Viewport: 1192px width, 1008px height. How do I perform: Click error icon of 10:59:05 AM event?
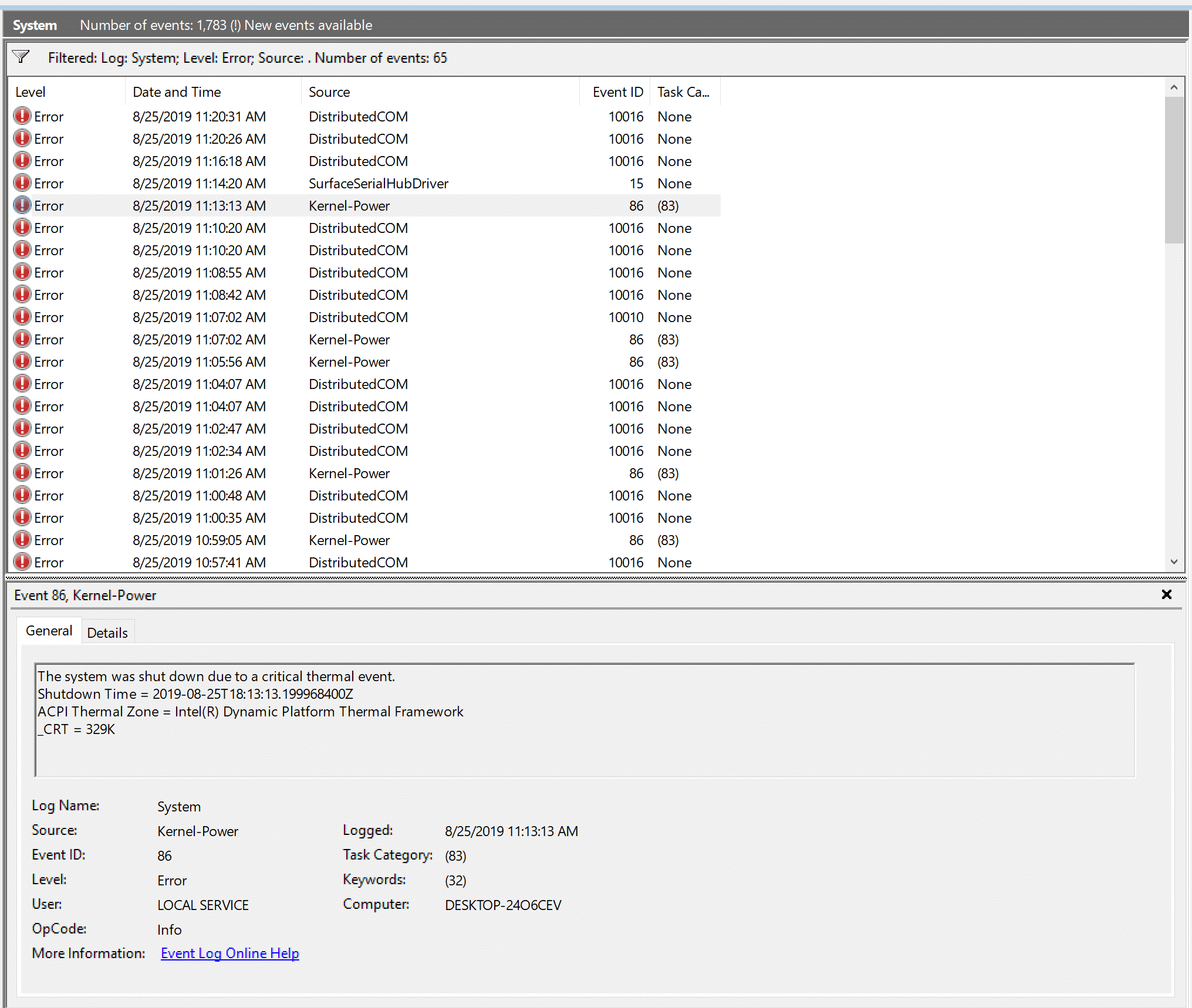(22, 540)
